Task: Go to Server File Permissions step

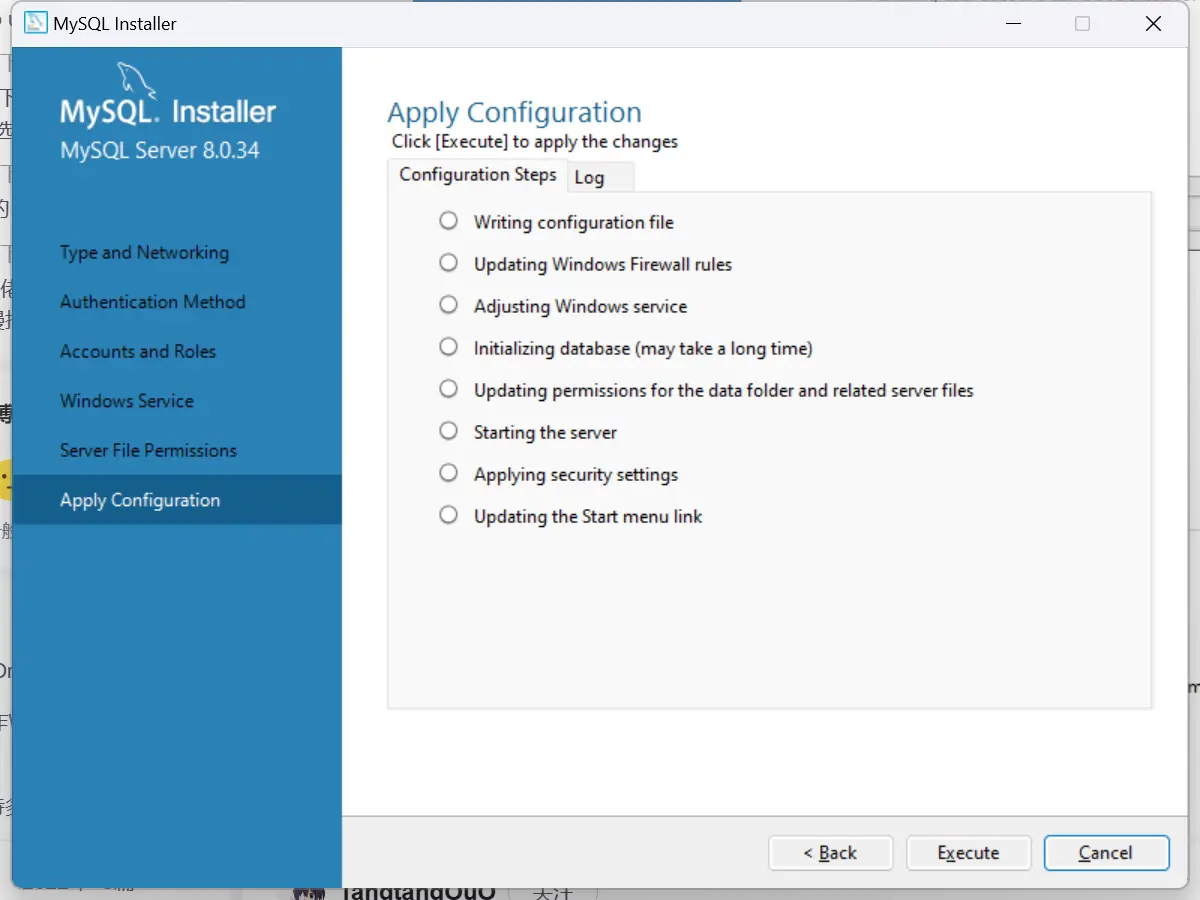Action: click(x=148, y=451)
